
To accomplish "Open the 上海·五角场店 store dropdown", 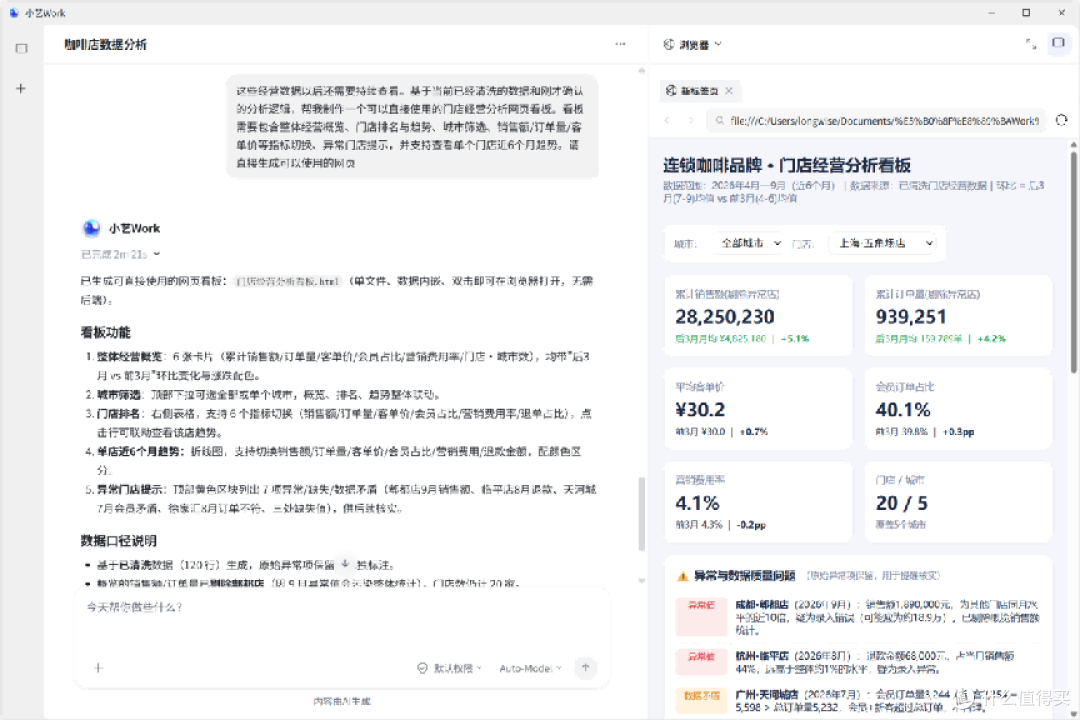I will pyautogui.click(x=886, y=243).
